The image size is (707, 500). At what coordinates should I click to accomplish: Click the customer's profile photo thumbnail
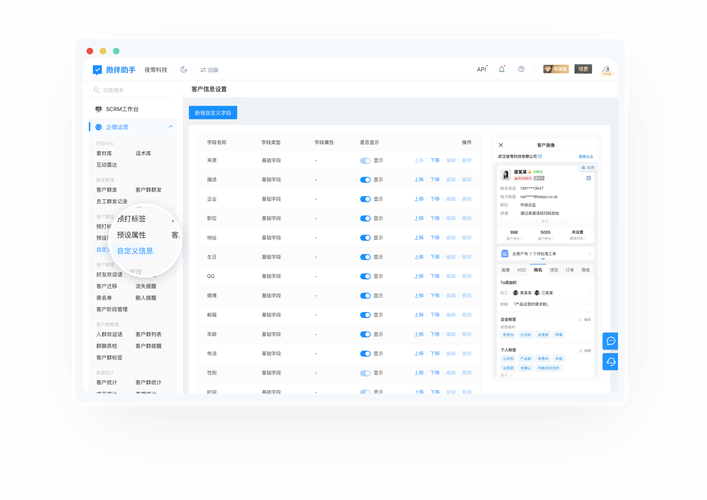[x=506, y=175]
